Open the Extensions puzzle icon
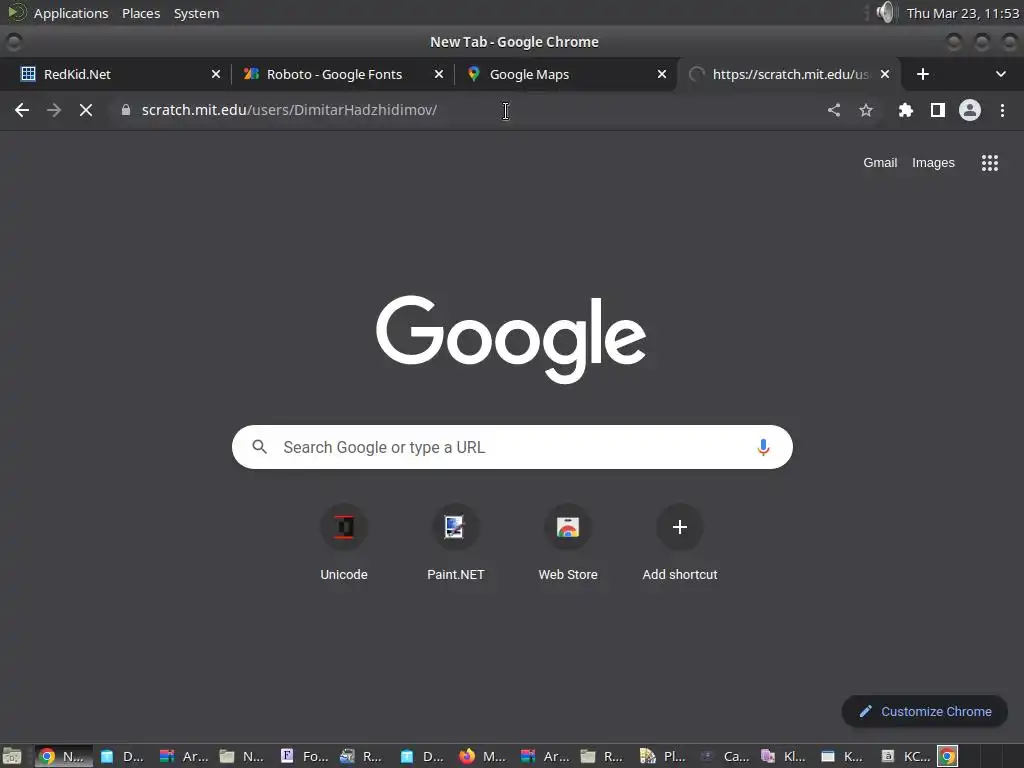This screenshot has height=768, width=1024. [905, 110]
